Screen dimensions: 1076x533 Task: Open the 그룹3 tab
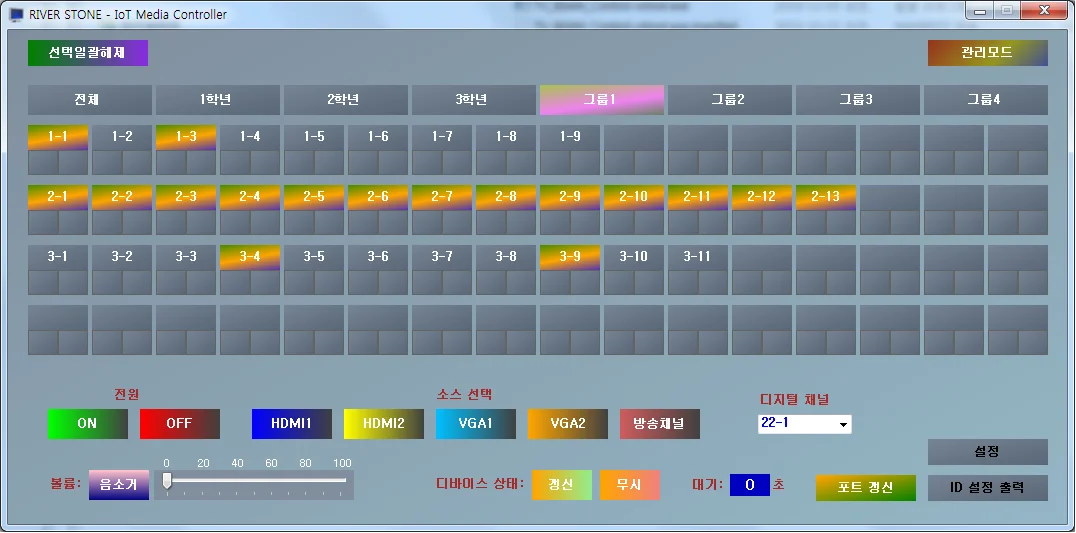[857, 100]
